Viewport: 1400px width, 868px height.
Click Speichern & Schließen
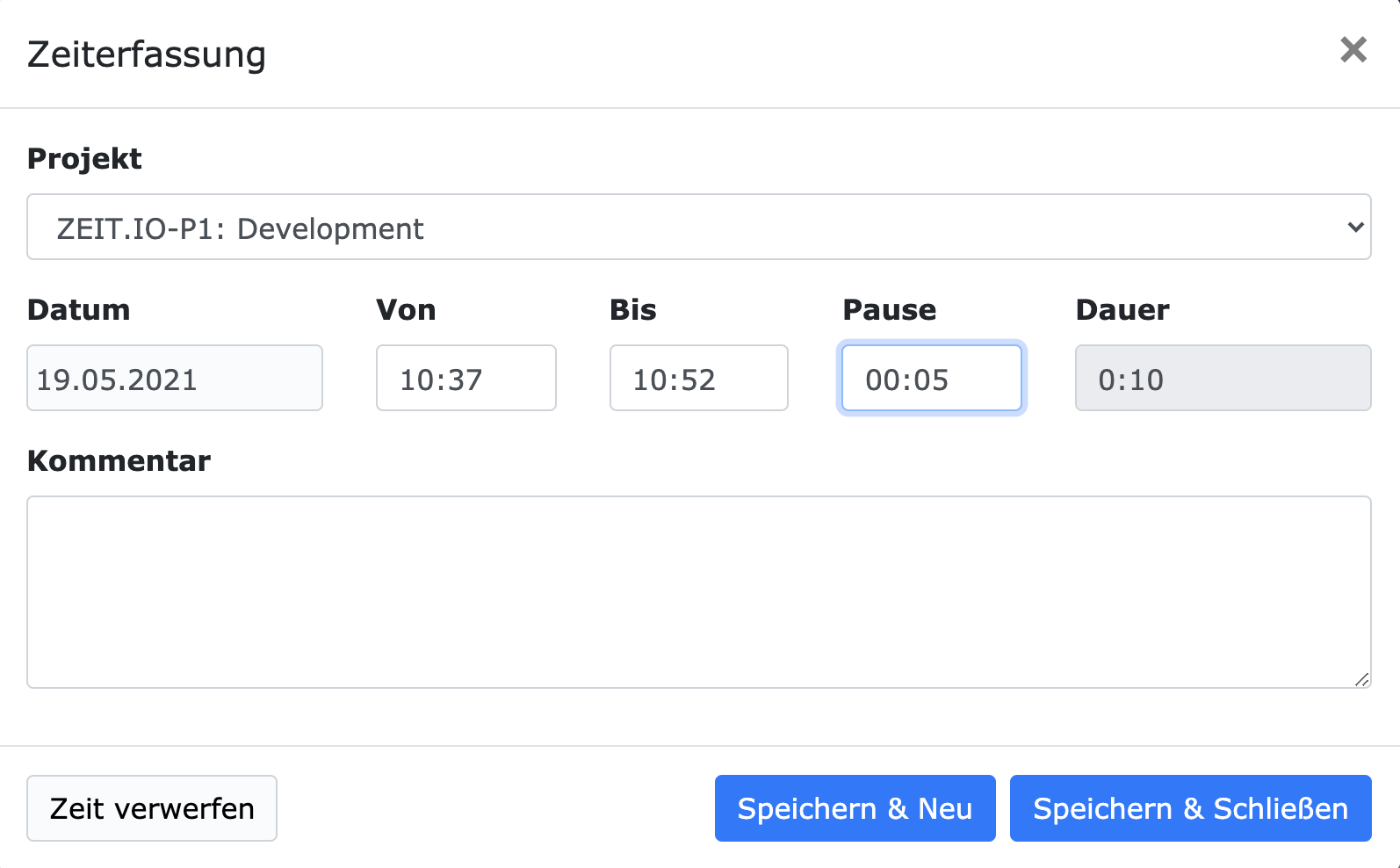tap(1190, 807)
